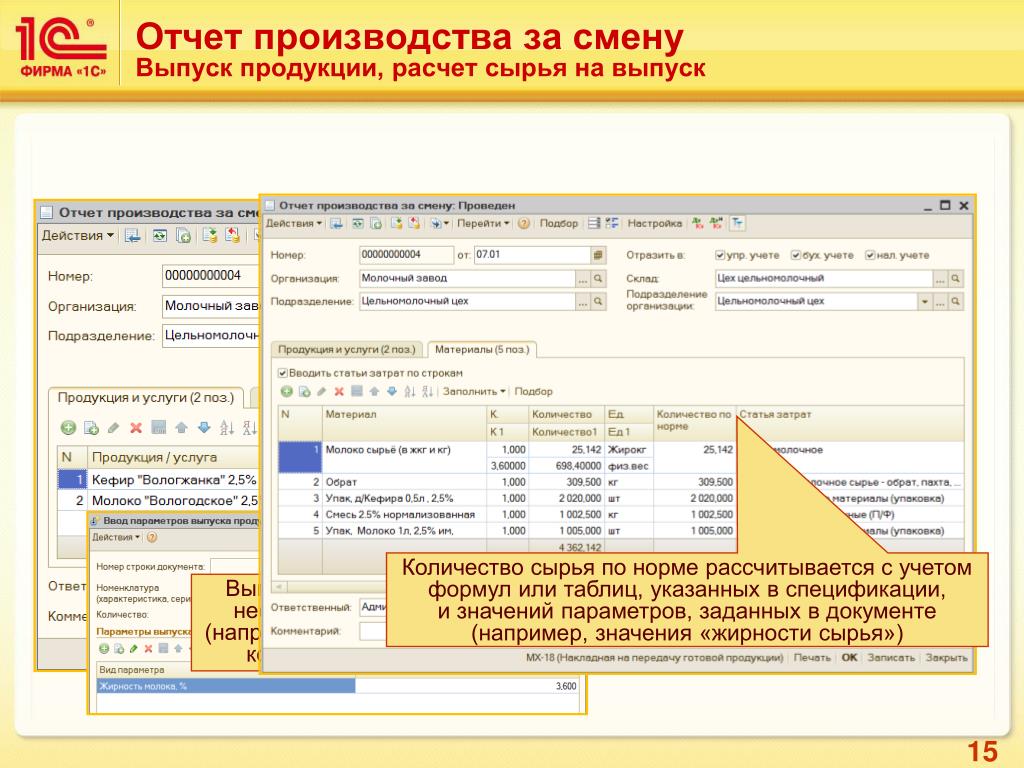Image resolution: width=1024 pixels, height=768 pixels.
Task: Click the help icon in Ввод параметров window
Action: pos(152,537)
